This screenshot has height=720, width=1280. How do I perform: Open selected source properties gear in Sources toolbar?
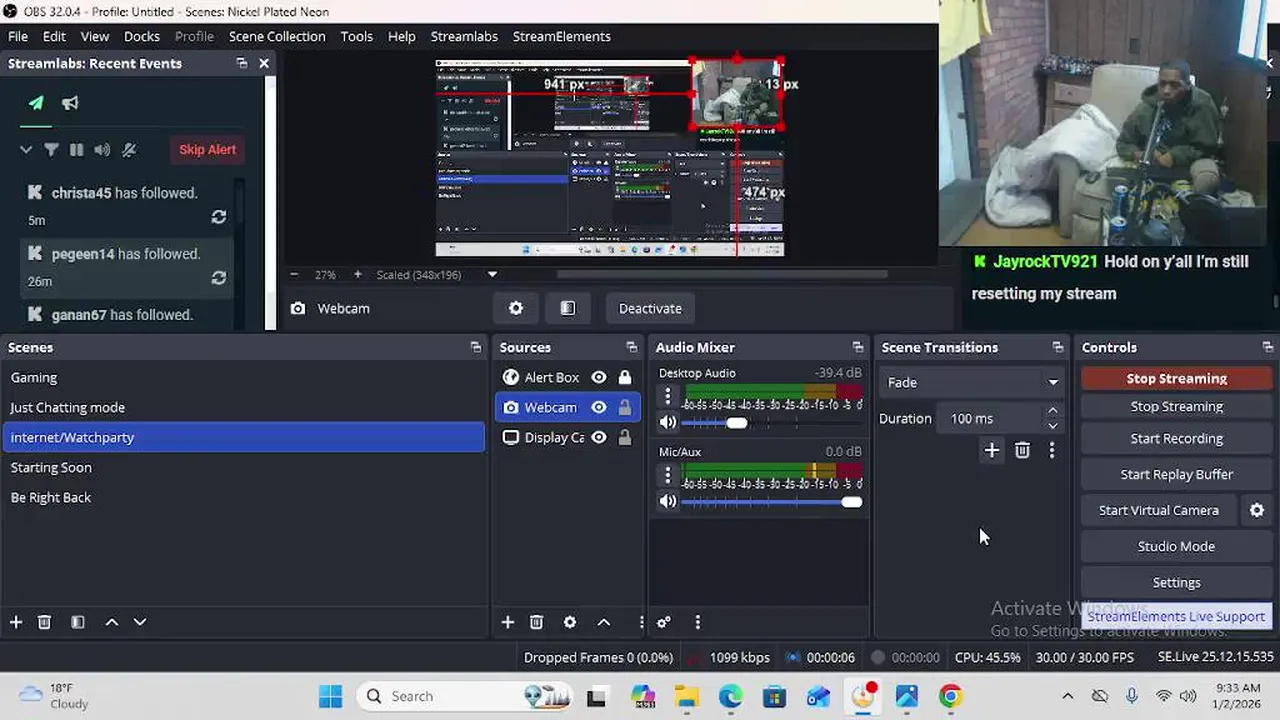pos(570,622)
